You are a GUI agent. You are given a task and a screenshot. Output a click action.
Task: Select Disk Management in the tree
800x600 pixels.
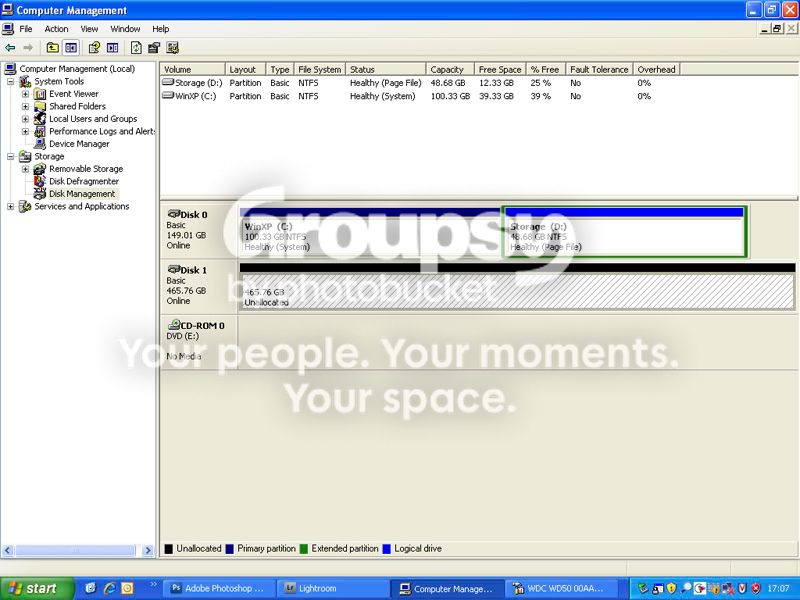pos(82,194)
